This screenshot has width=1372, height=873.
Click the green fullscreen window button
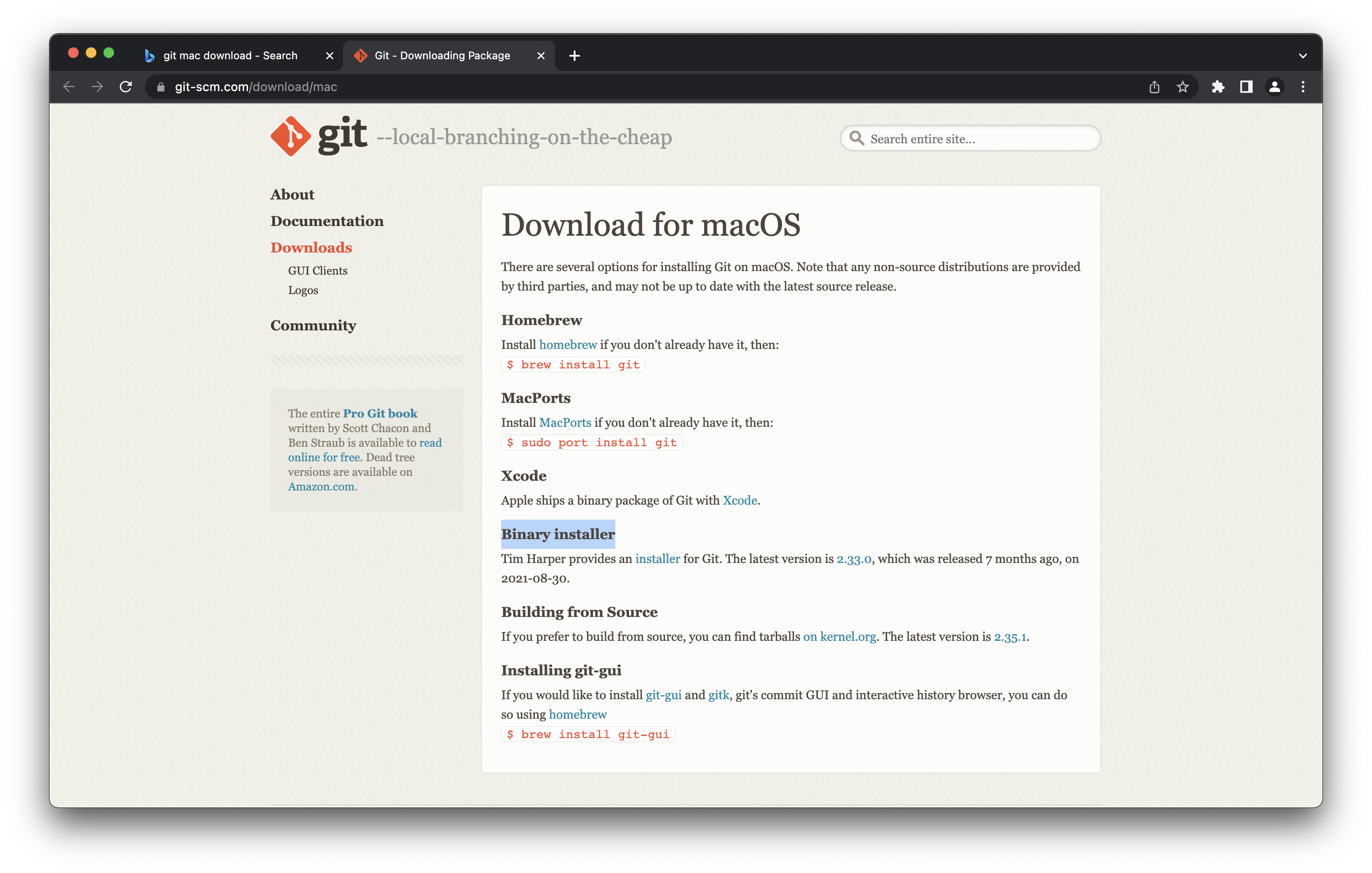109,53
